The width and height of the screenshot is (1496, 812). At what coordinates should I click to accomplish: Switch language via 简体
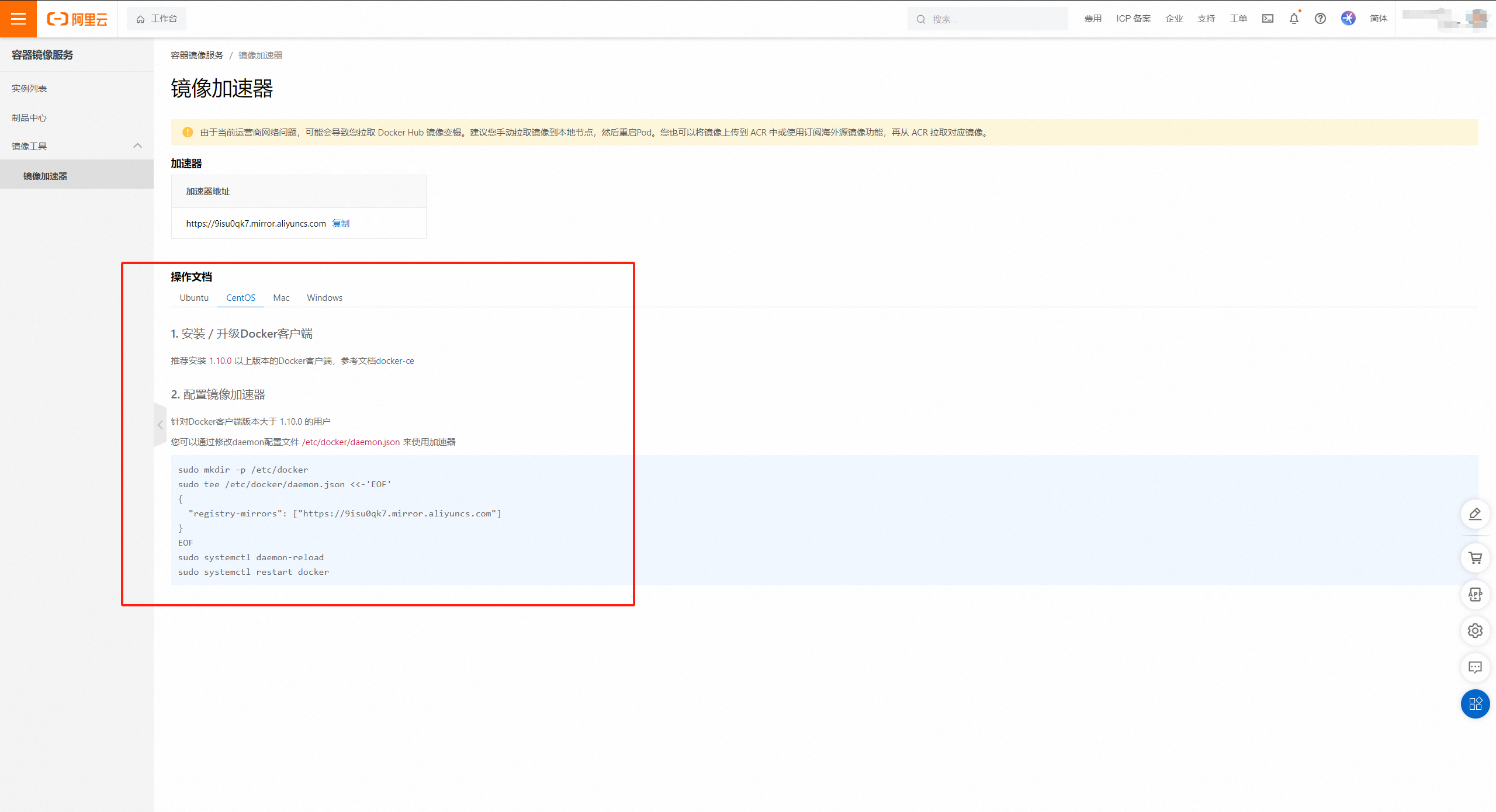[1378, 19]
